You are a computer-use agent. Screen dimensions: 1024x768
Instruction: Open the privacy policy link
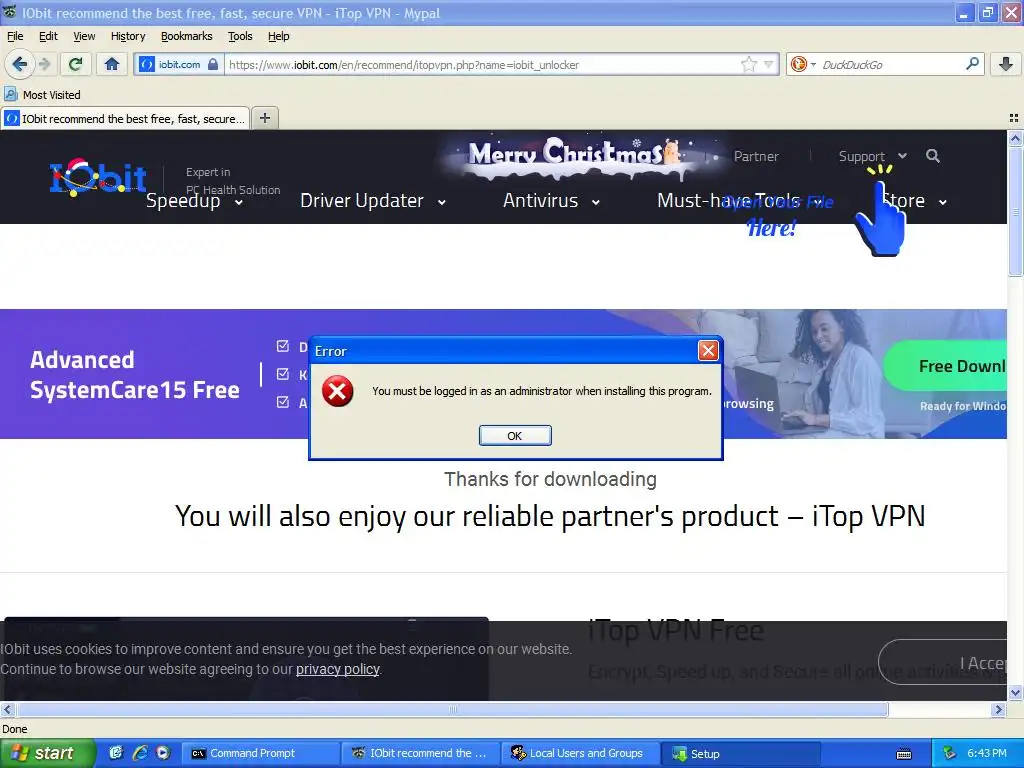point(338,669)
